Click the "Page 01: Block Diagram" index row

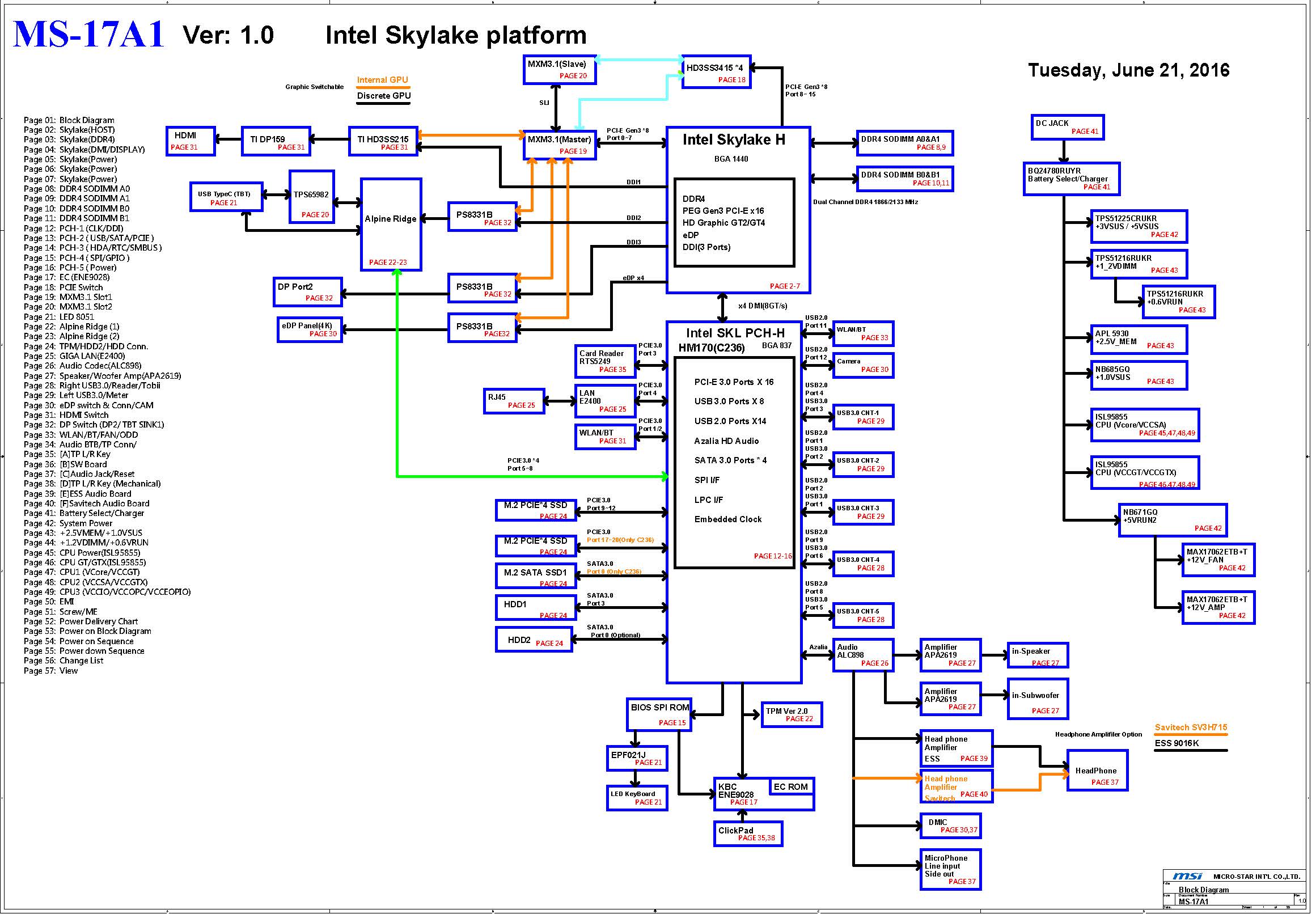[69, 120]
